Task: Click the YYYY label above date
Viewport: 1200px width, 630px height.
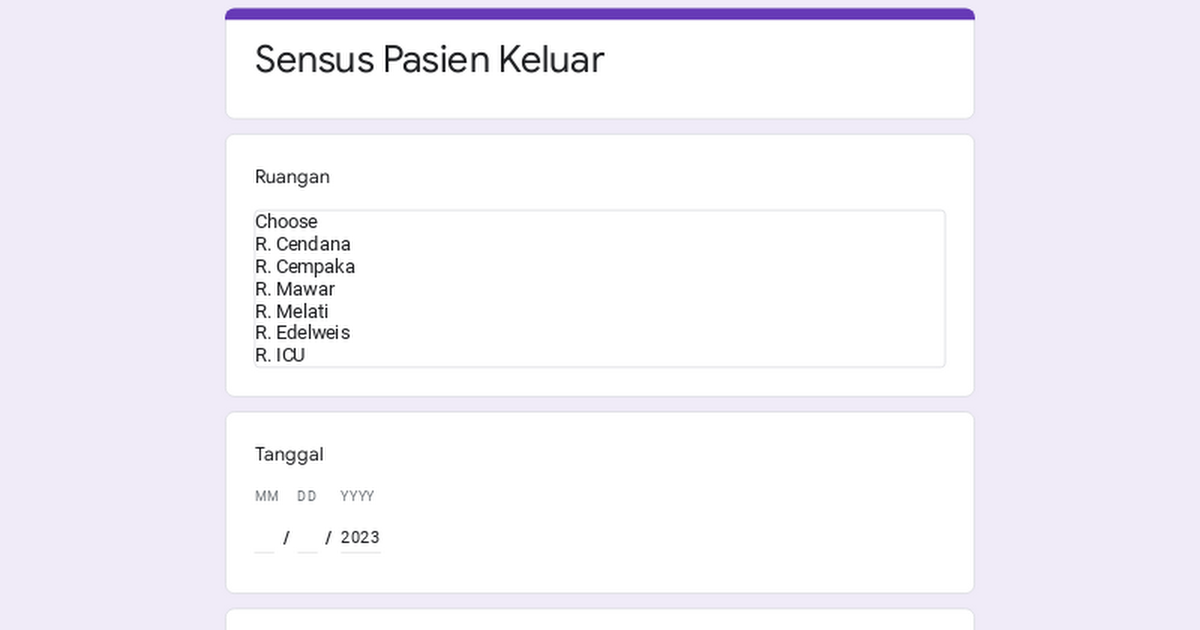Action: click(357, 496)
